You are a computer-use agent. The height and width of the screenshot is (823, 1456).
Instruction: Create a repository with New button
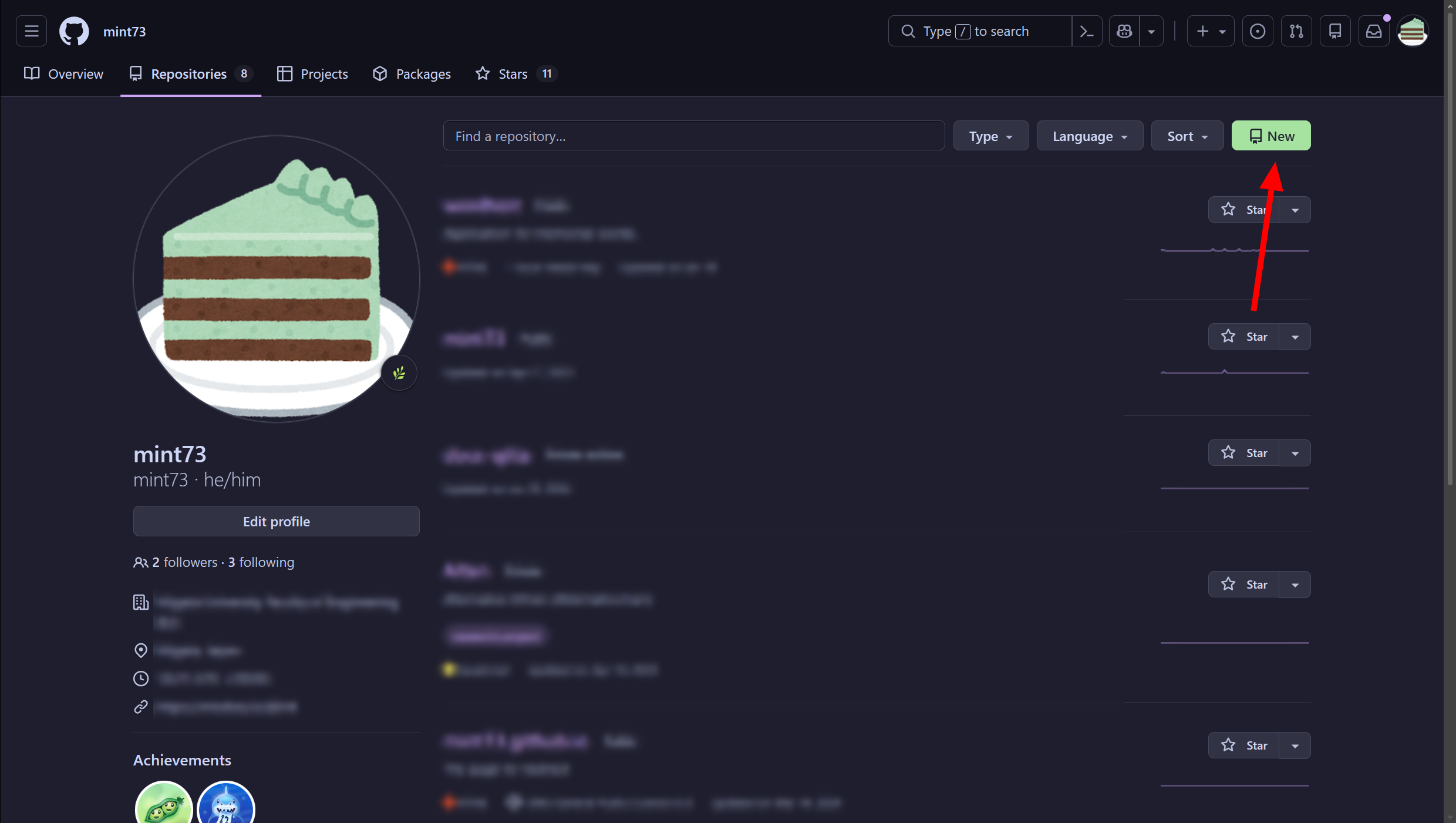[1271, 136]
